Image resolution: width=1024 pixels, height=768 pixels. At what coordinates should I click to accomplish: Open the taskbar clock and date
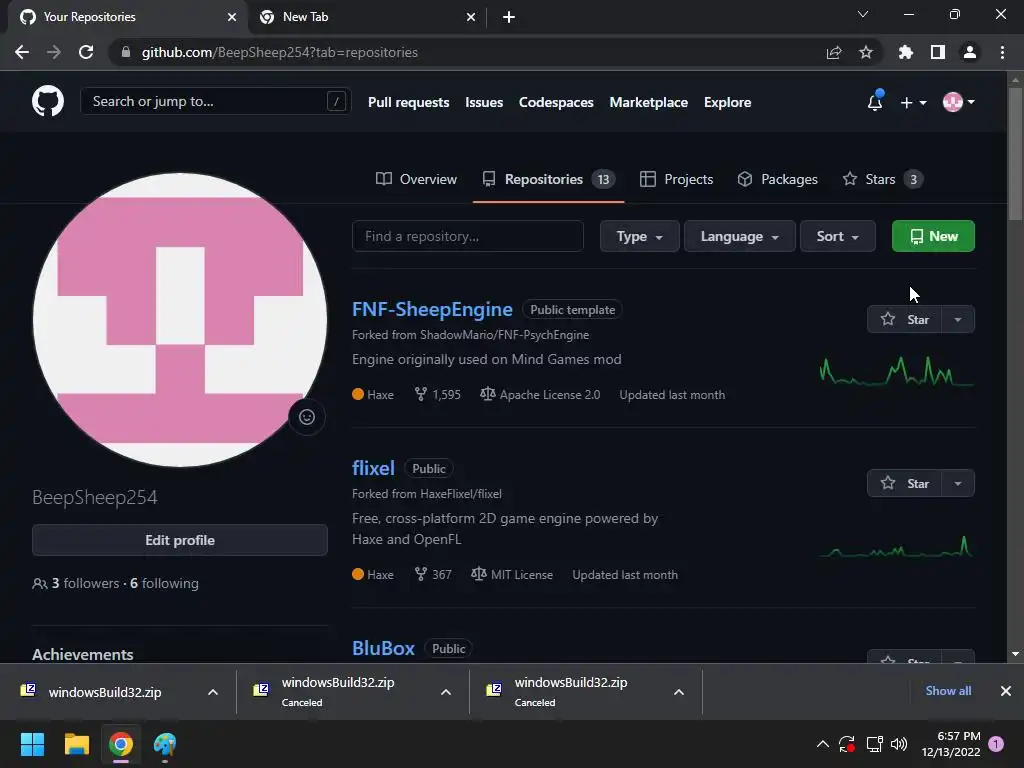[951, 744]
